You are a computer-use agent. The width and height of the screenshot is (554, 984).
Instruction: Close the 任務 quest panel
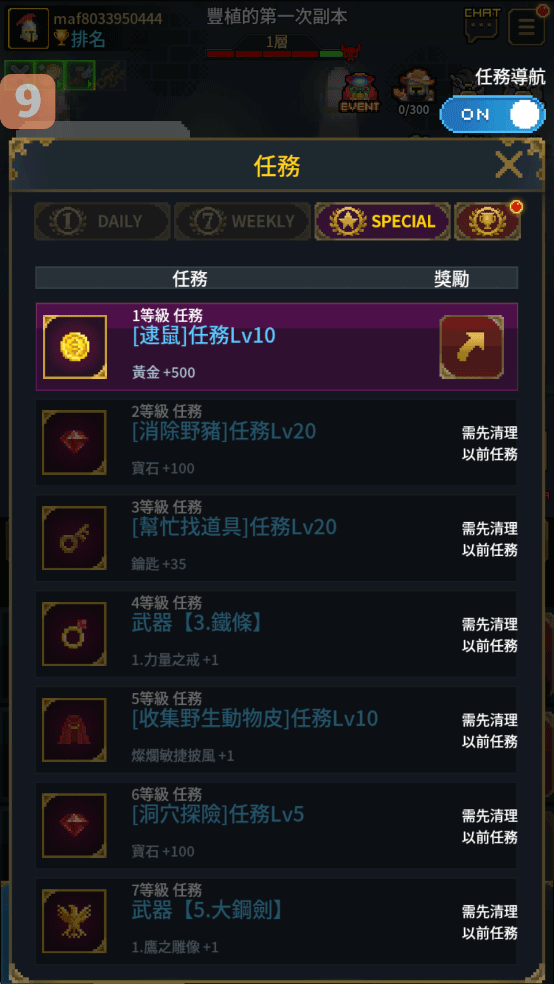click(508, 166)
